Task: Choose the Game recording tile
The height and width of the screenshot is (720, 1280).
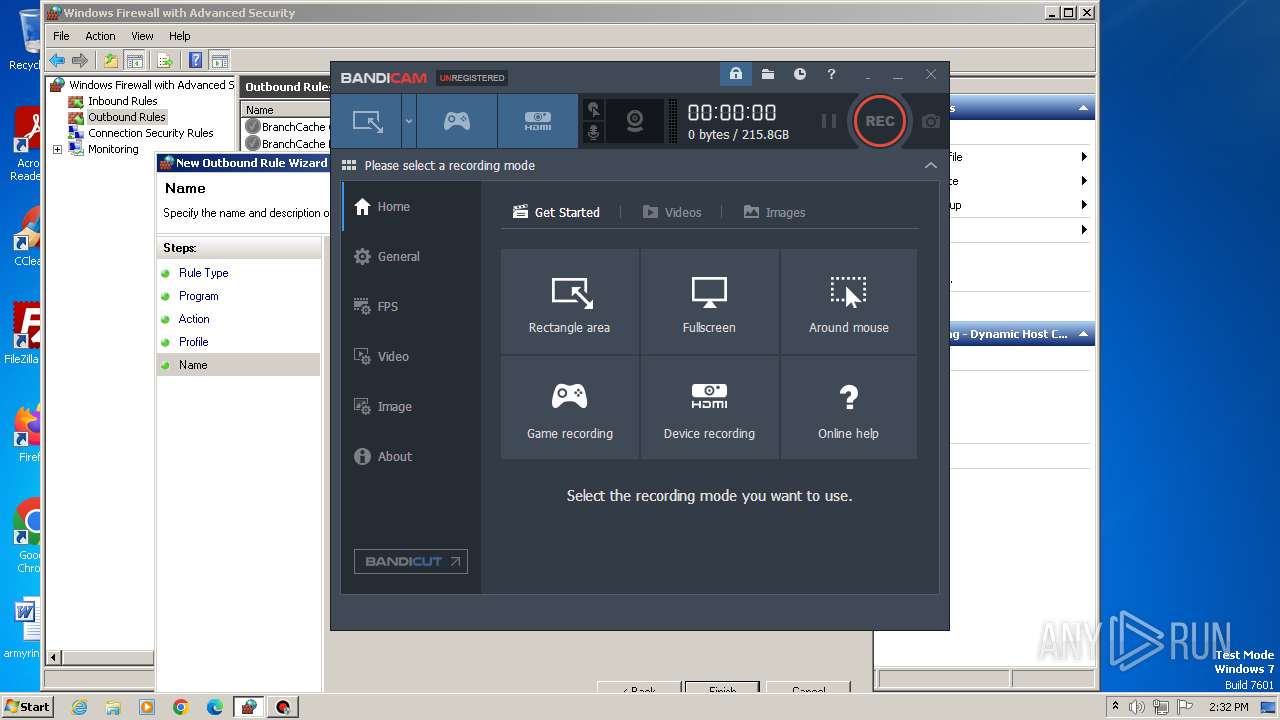Action: (569, 407)
